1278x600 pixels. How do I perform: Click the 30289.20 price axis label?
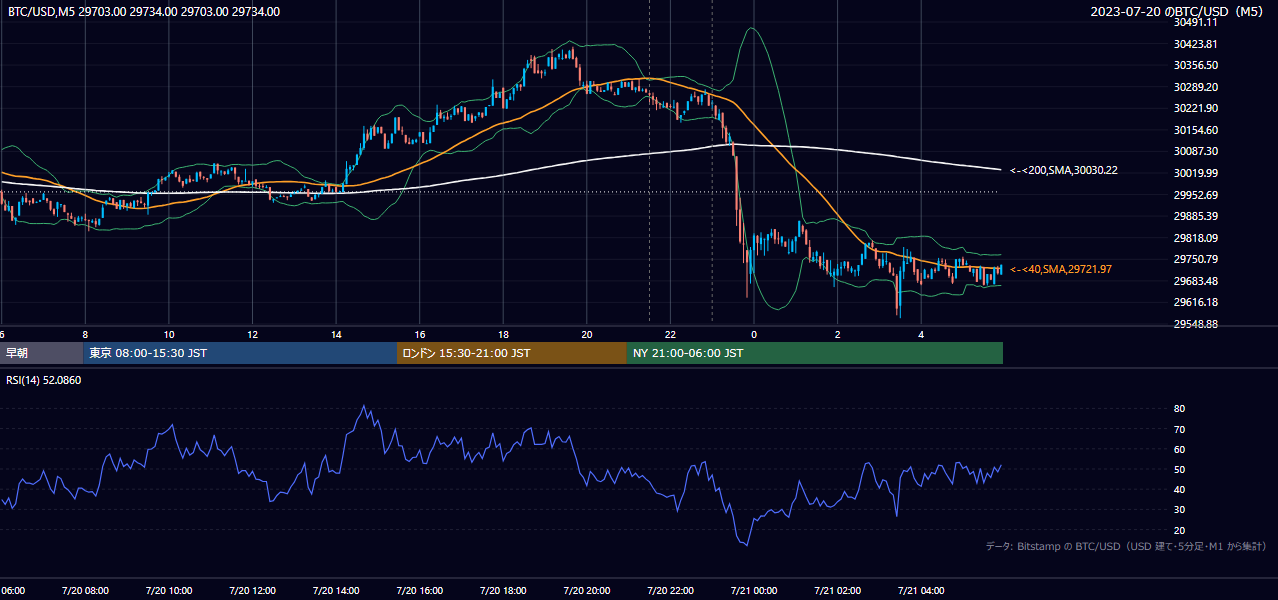point(1195,87)
